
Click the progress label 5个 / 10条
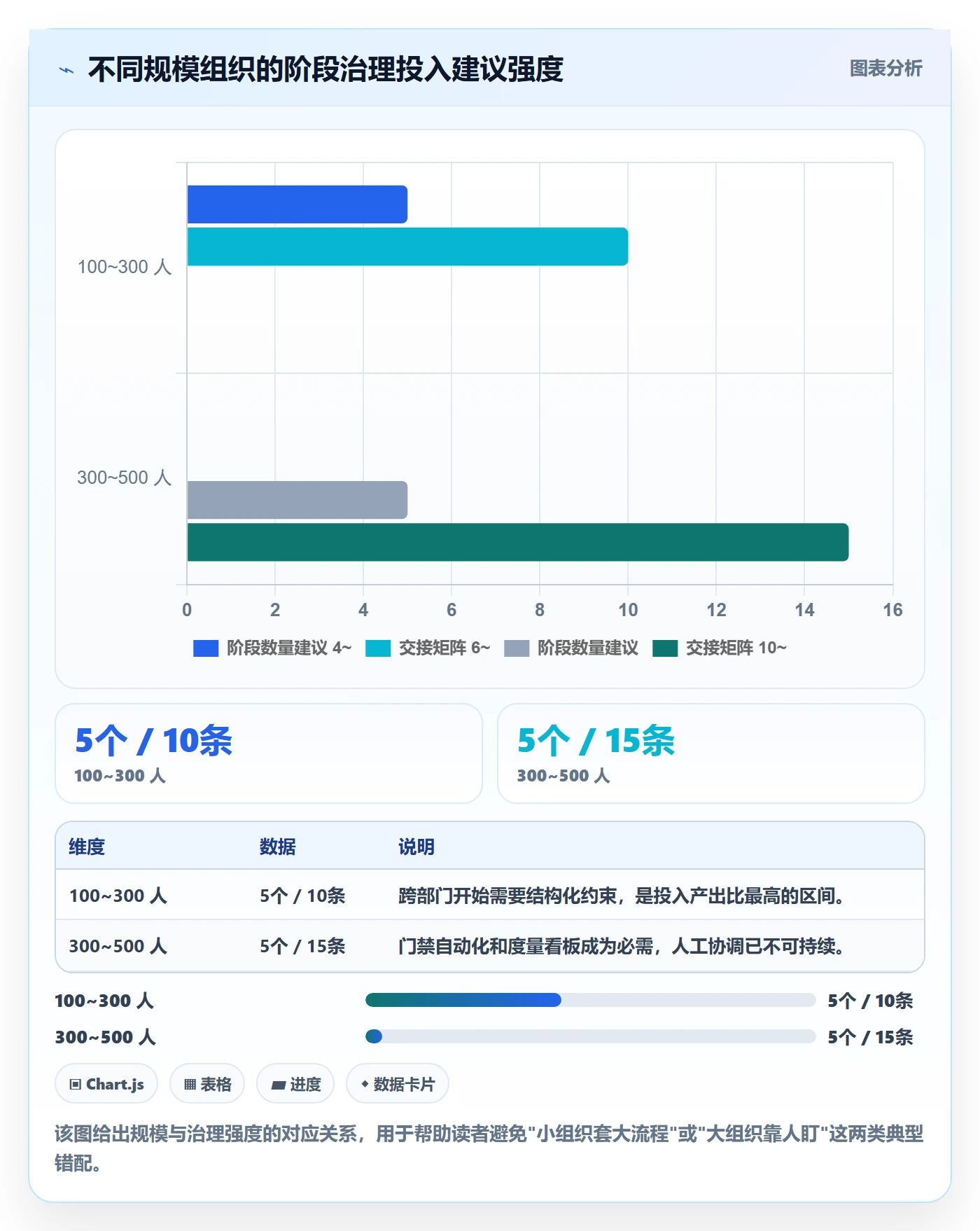pyautogui.click(x=870, y=1001)
